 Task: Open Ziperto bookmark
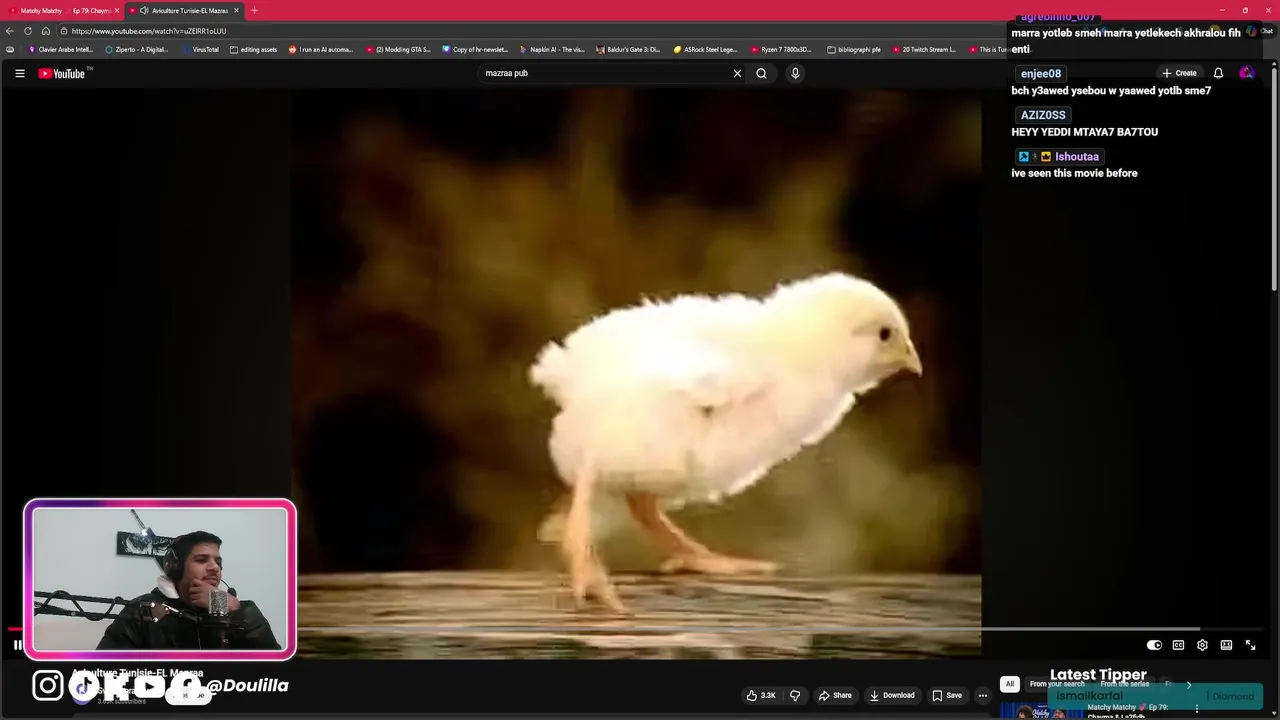pyautogui.click(x=137, y=49)
